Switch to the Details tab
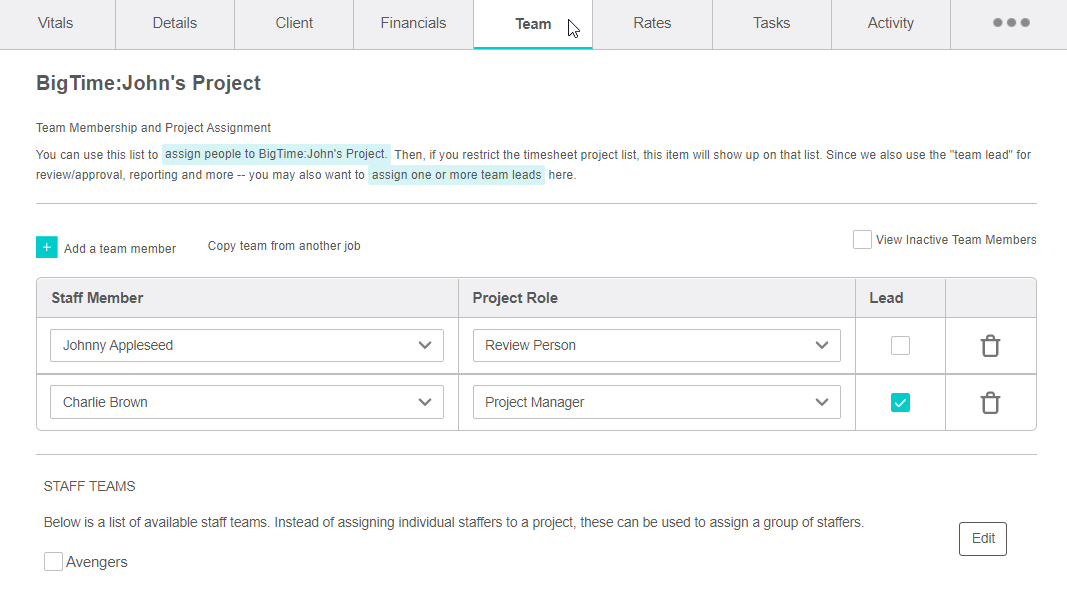1067x595 pixels. (x=174, y=23)
